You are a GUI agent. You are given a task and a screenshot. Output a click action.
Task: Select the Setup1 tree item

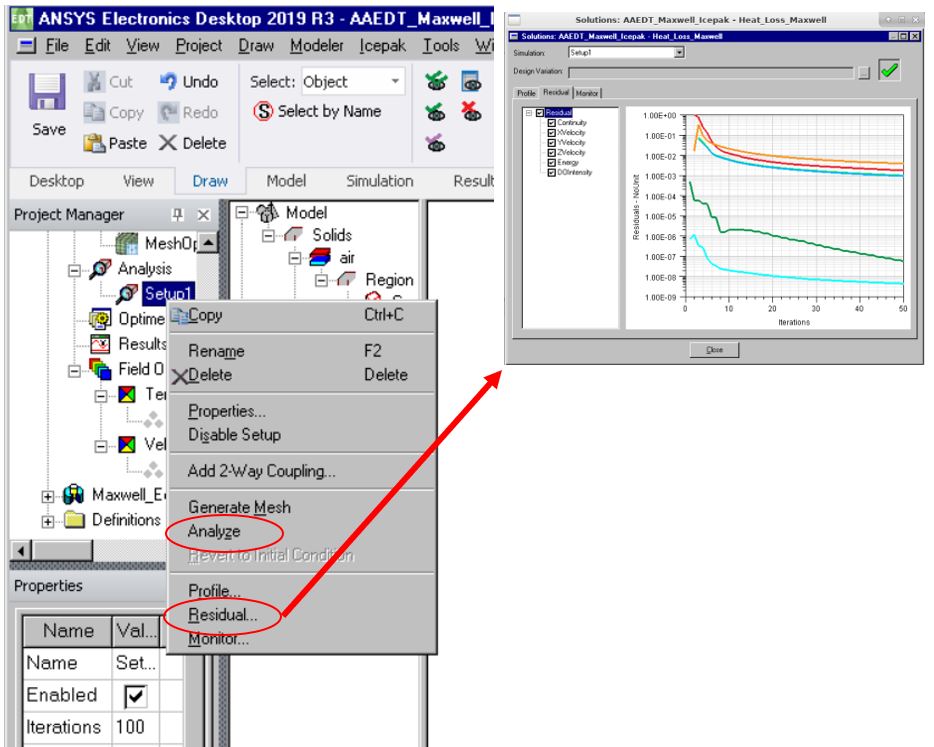pos(168,294)
